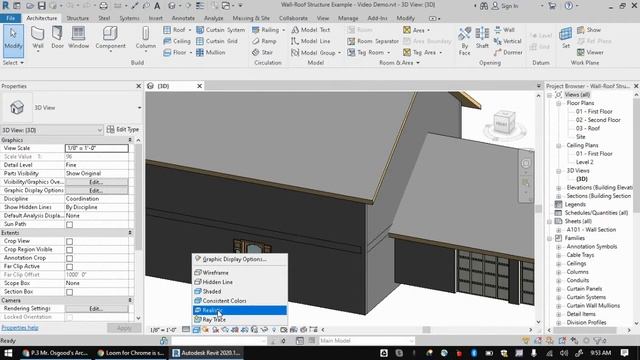Toggle the Crop Region Visible checkbox
Image resolution: width=640 pixels, height=360 pixels.
coord(69,250)
